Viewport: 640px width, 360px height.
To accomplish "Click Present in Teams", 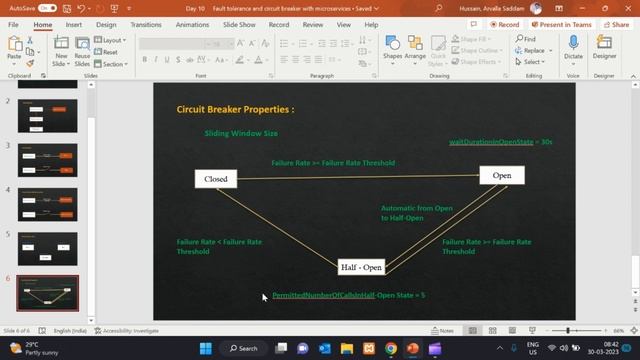I will pyautogui.click(x=561, y=25).
